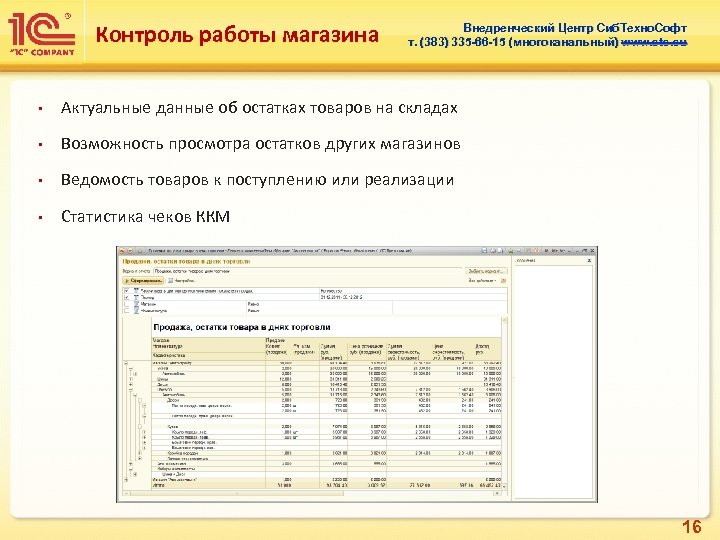Click the report heading Продажа, остатки товара в днях торговли
This screenshot has width=720, height=540.
pos(242,327)
